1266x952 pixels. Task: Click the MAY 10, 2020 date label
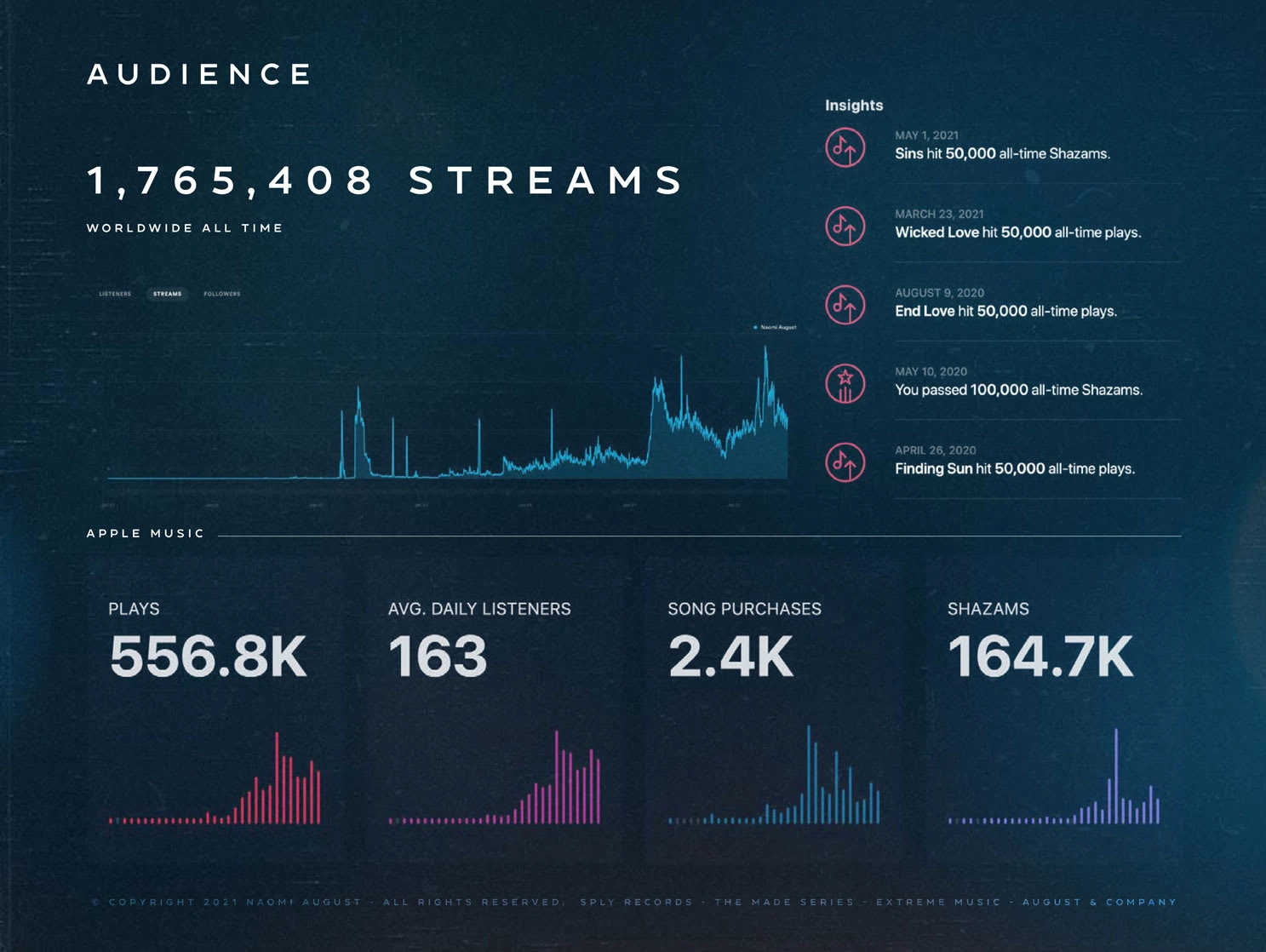coord(931,371)
